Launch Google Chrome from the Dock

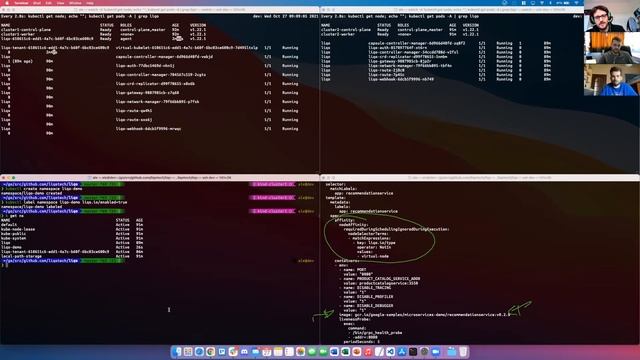click(x=210, y=351)
